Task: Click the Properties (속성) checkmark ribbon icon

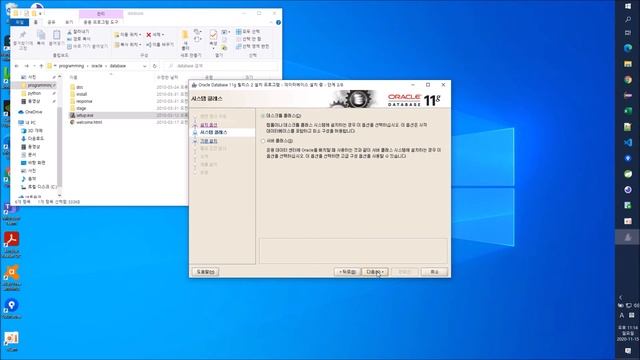Action: 213,35
